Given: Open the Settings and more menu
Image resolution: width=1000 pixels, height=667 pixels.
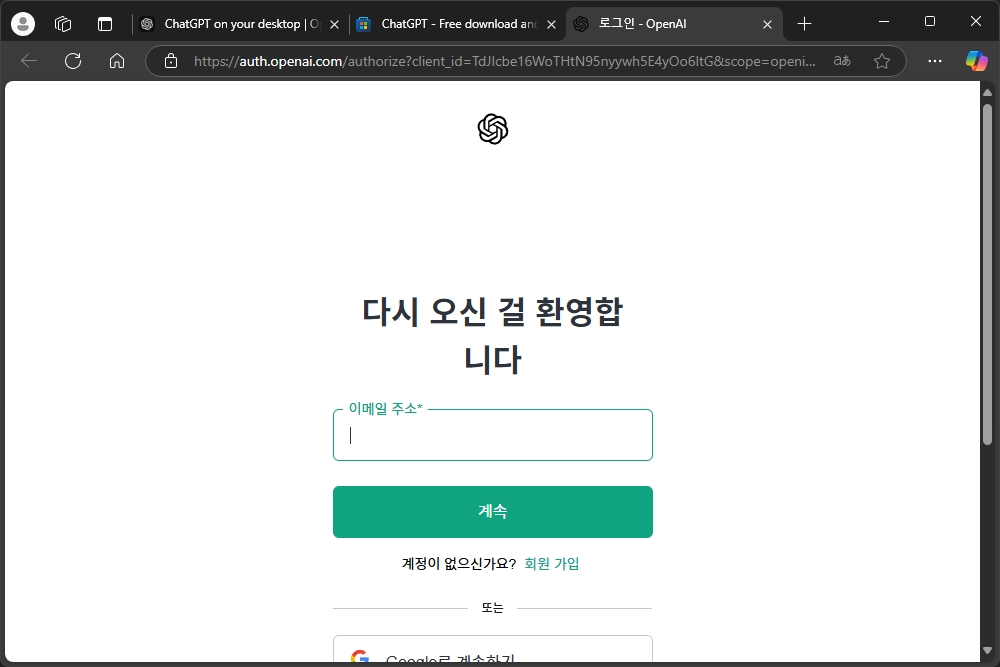Looking at the screenshot, I should (x=934, y=61).
